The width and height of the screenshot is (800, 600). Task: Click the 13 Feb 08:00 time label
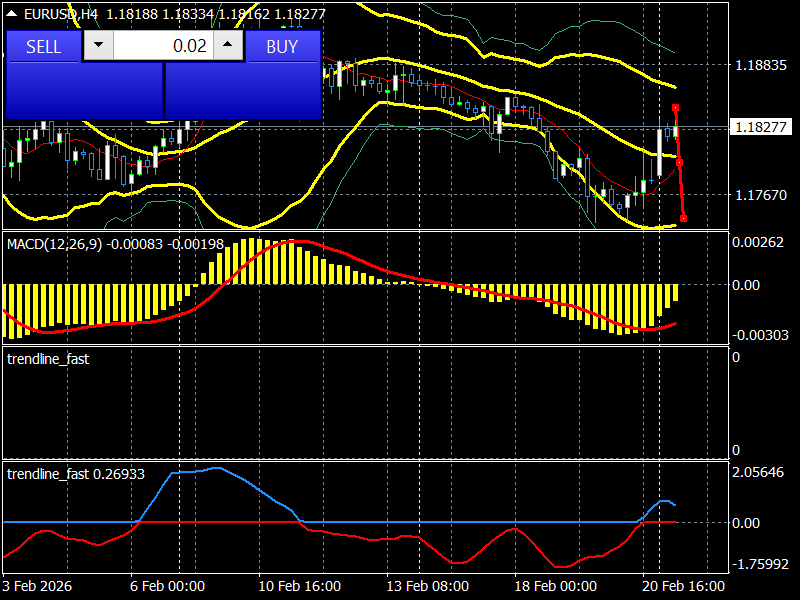[428, 586]
